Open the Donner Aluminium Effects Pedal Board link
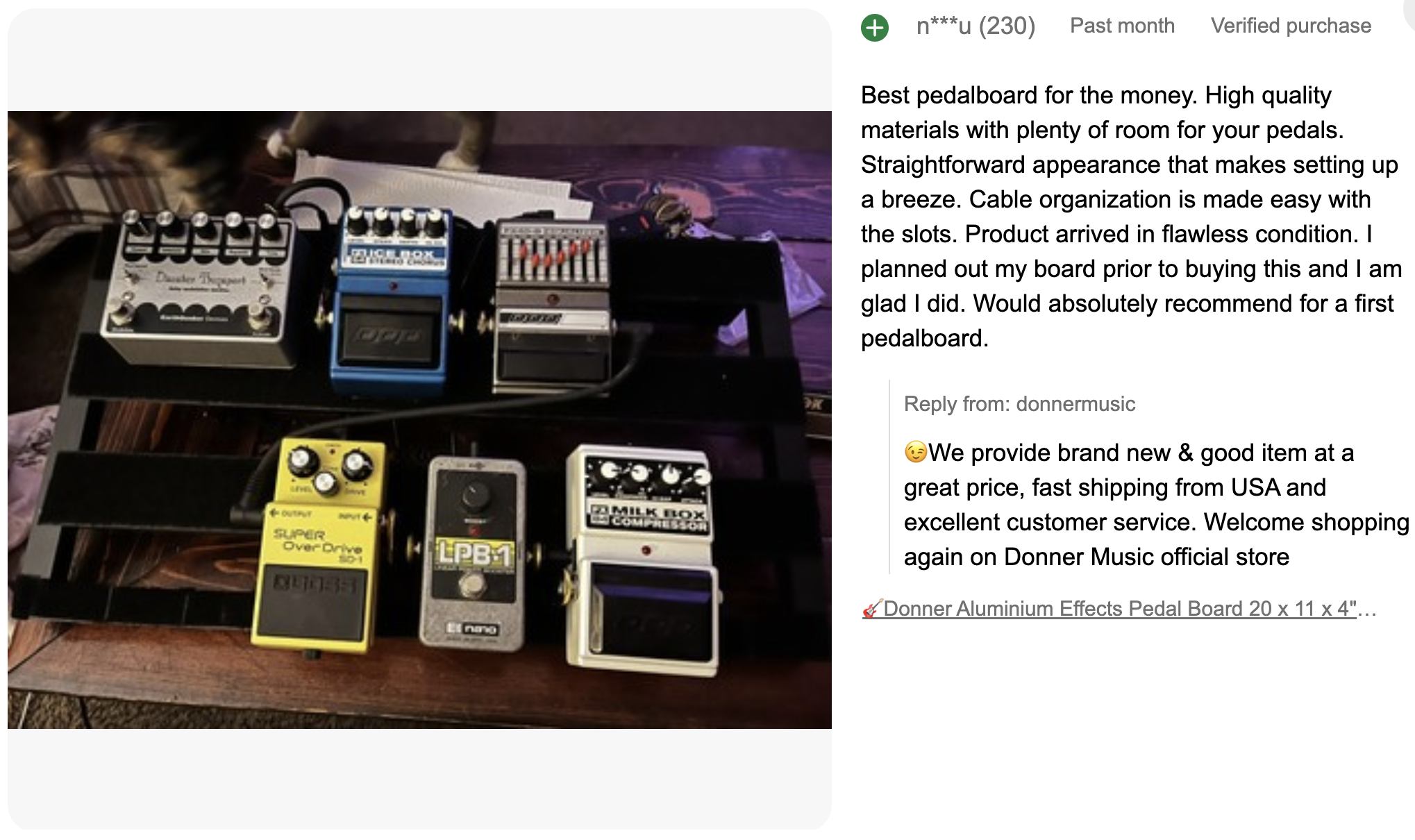The height and width of the screenshot is (840, 1415). 1120,609
